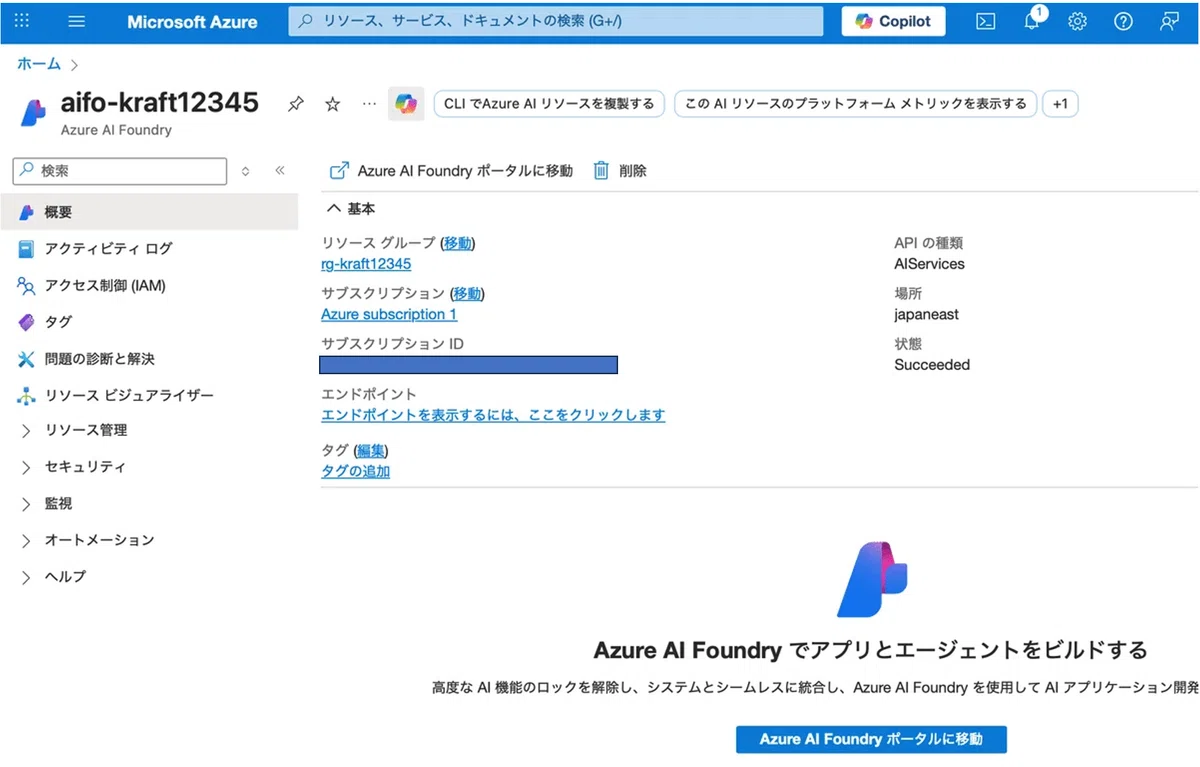Click 編集 link next to タグ

tap(371, 451)
